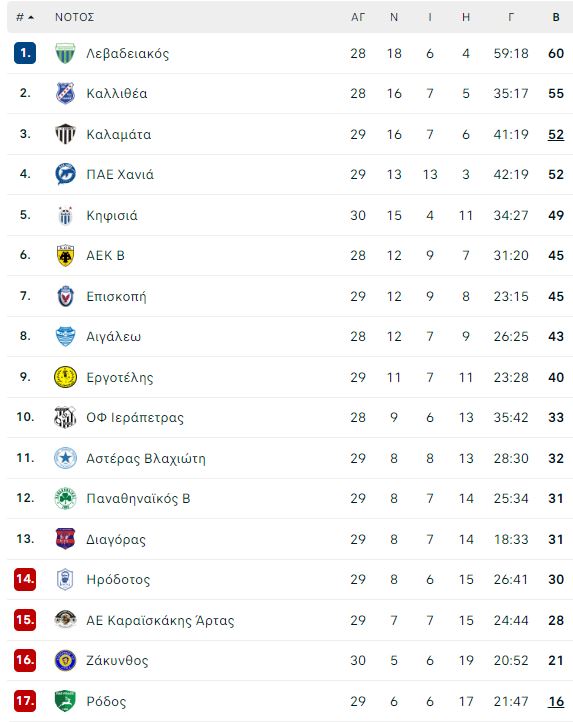Sort by the Β points column header
This screenshot has width=573, height=722.
[x=556, y=17]
